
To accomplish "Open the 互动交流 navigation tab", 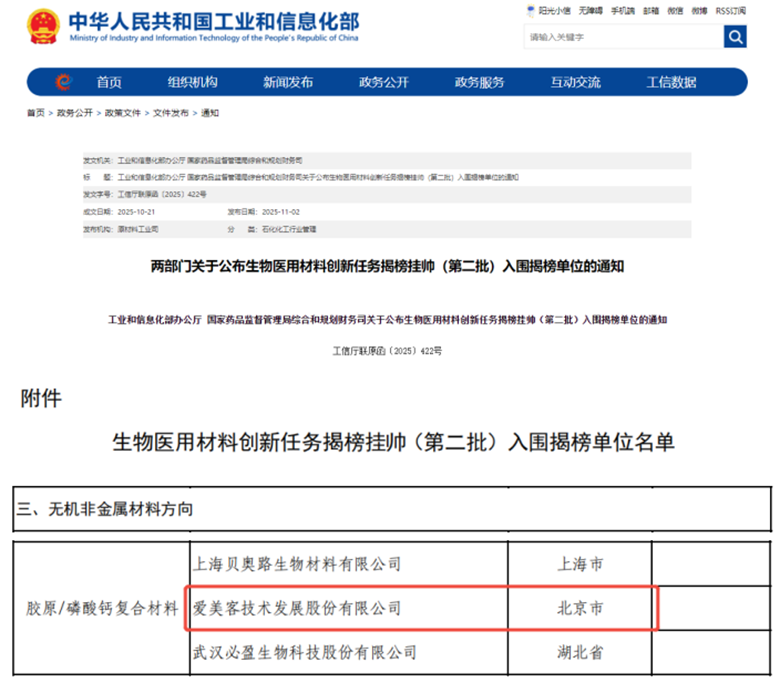I will coord(576,82).
